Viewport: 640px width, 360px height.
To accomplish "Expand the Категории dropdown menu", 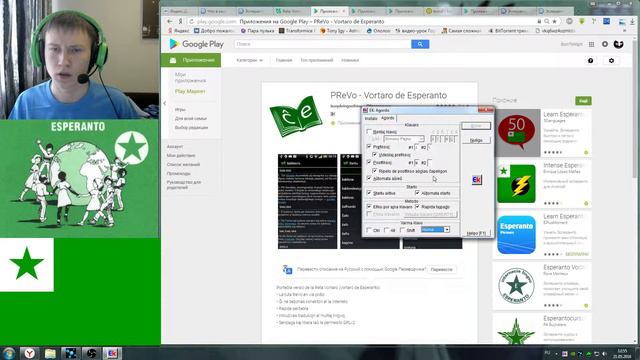I will click(249, 60).
